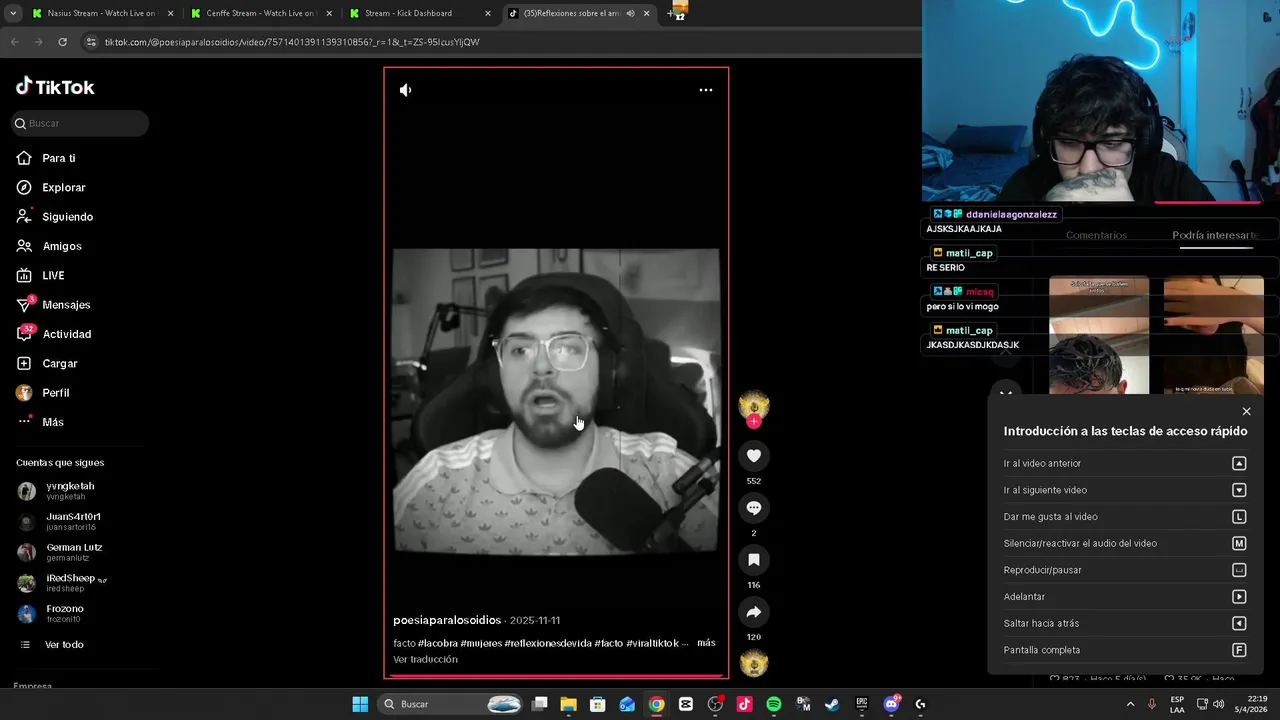Screen dimensions: 1280x720
Task: Reload the page in Chrome
Action: 62,42
